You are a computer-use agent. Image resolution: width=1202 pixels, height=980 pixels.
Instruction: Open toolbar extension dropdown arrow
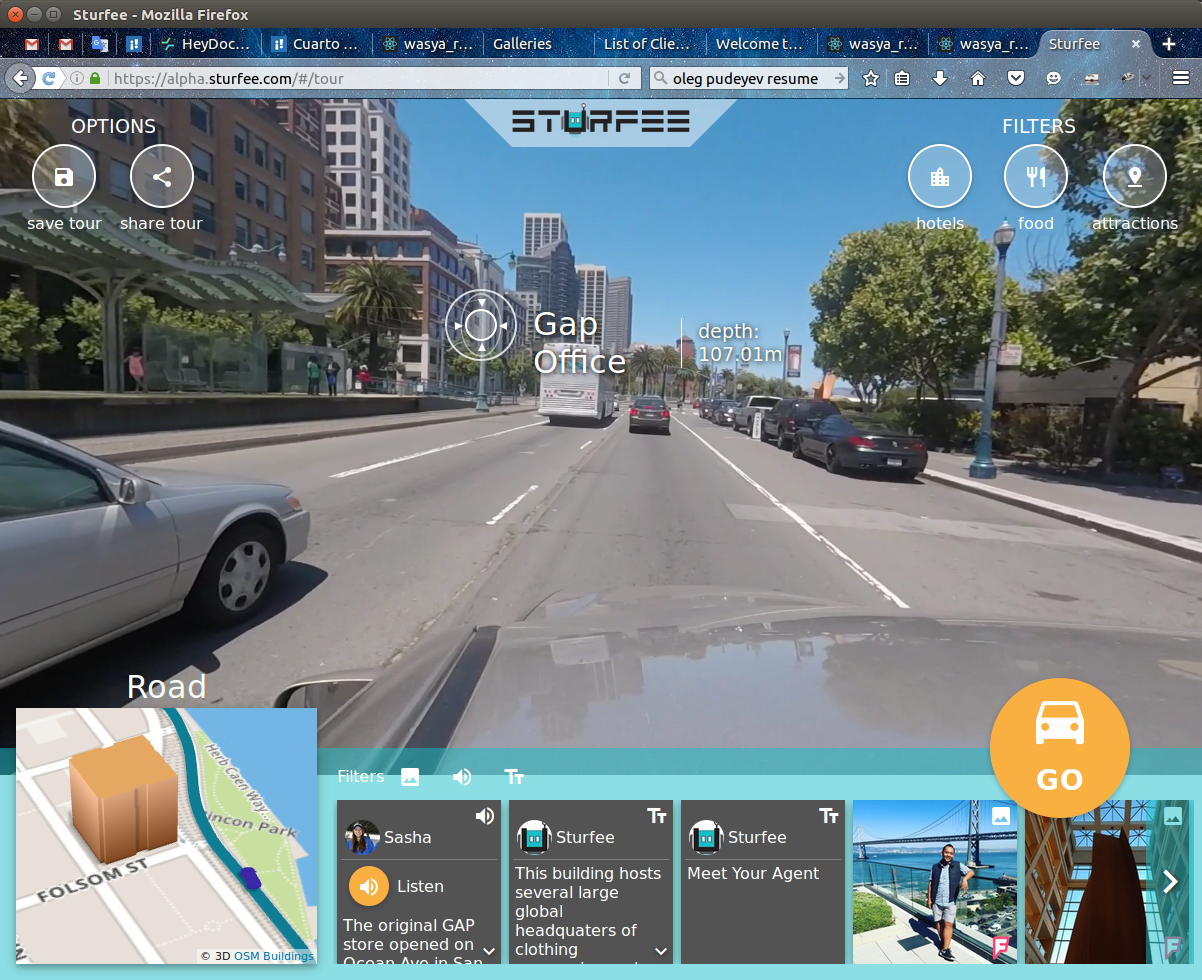[x=1145, y=78]
